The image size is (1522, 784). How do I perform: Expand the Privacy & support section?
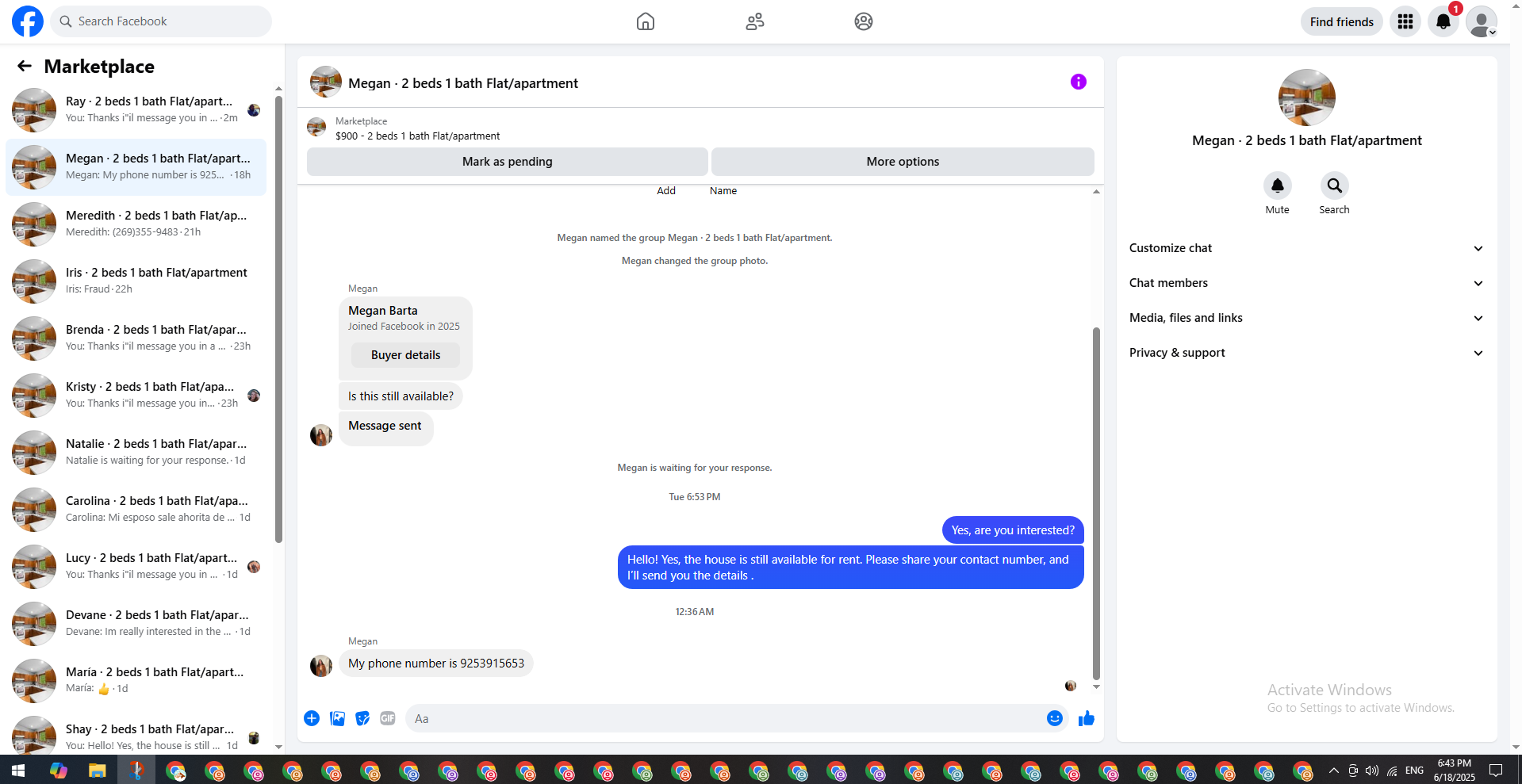[1306, 353]
